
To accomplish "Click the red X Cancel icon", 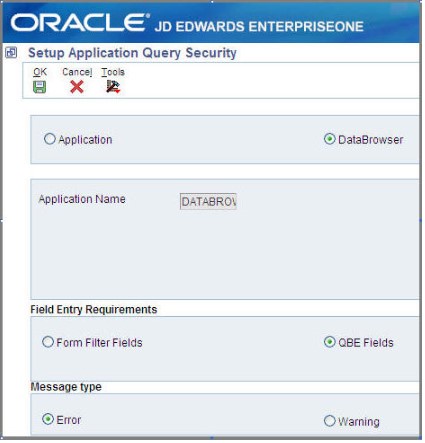I will pos(77,87).
